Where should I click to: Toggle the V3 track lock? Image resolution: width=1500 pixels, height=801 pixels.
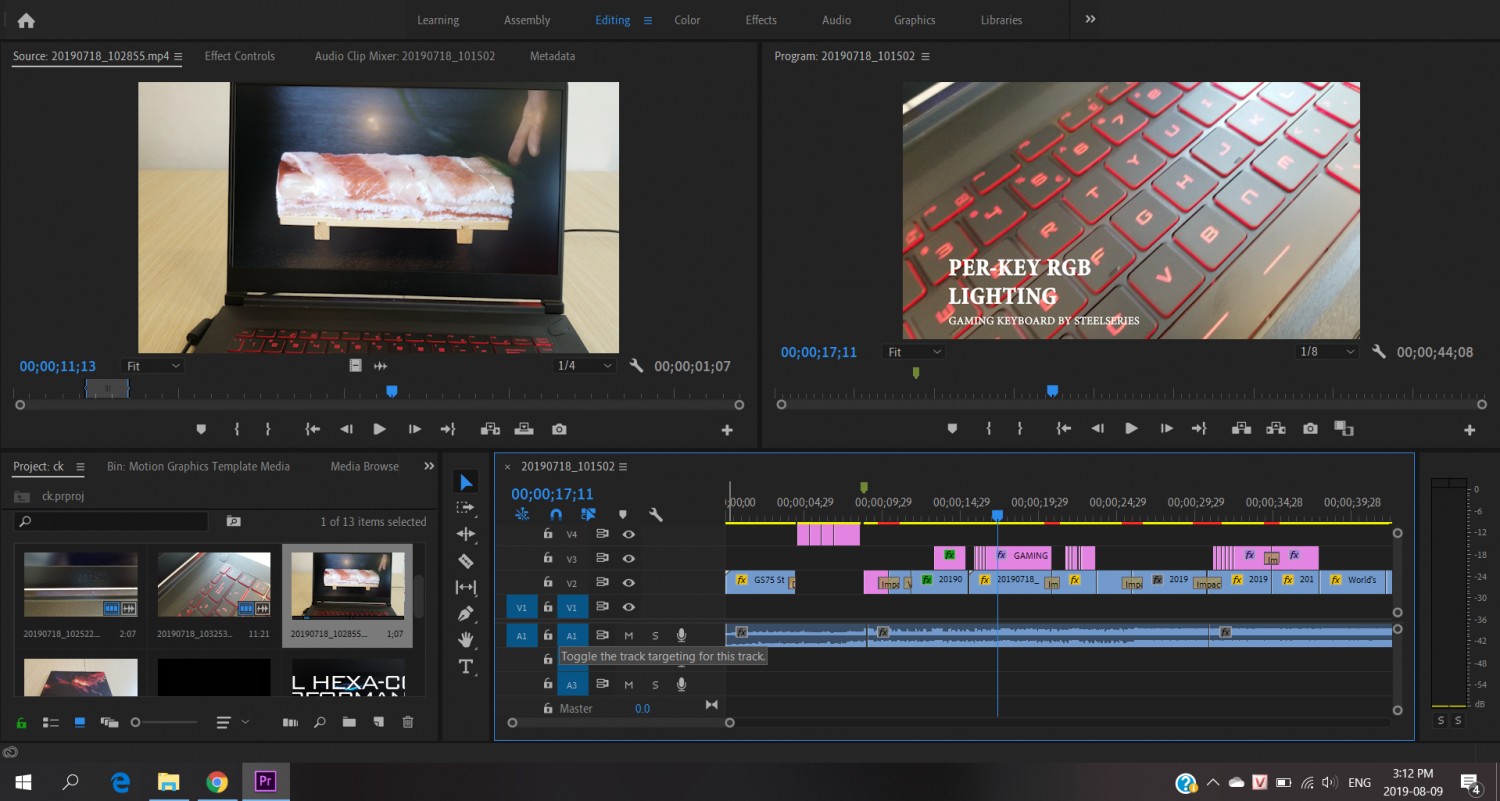(x=548, y=559)
